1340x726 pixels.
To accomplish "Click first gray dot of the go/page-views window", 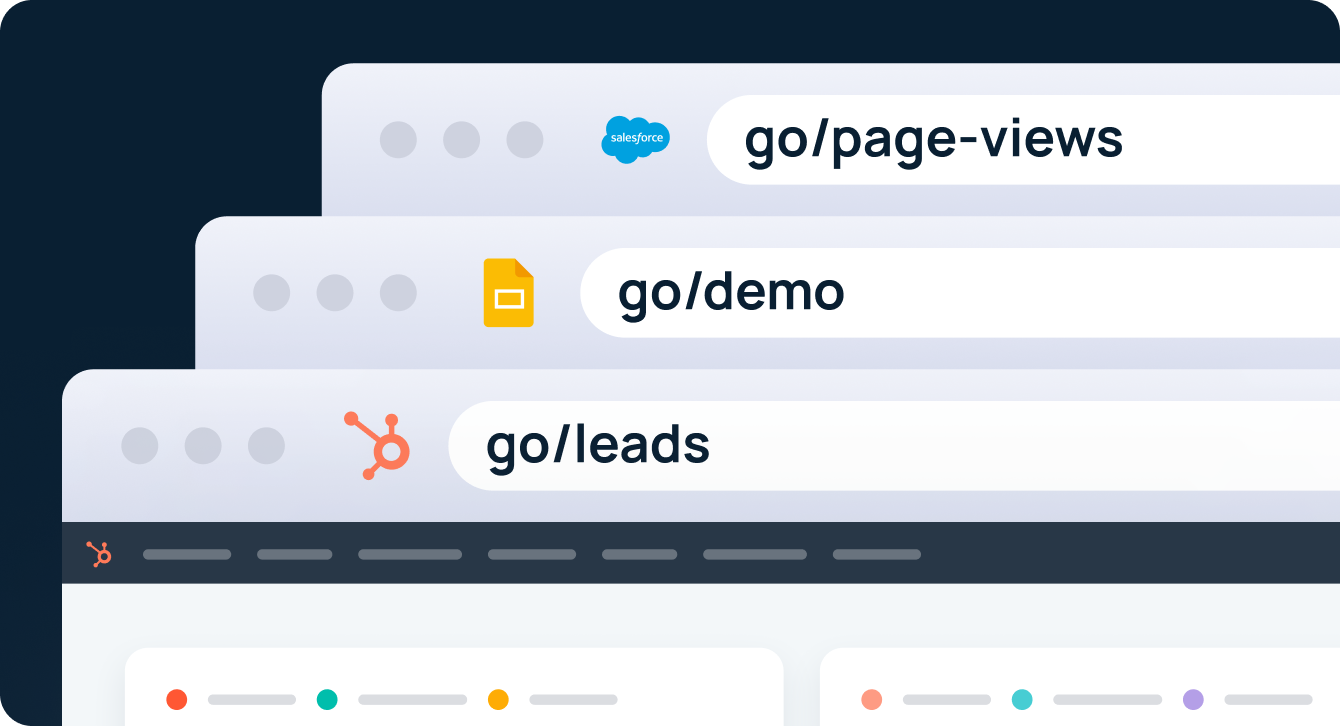I will click(398, 140).
